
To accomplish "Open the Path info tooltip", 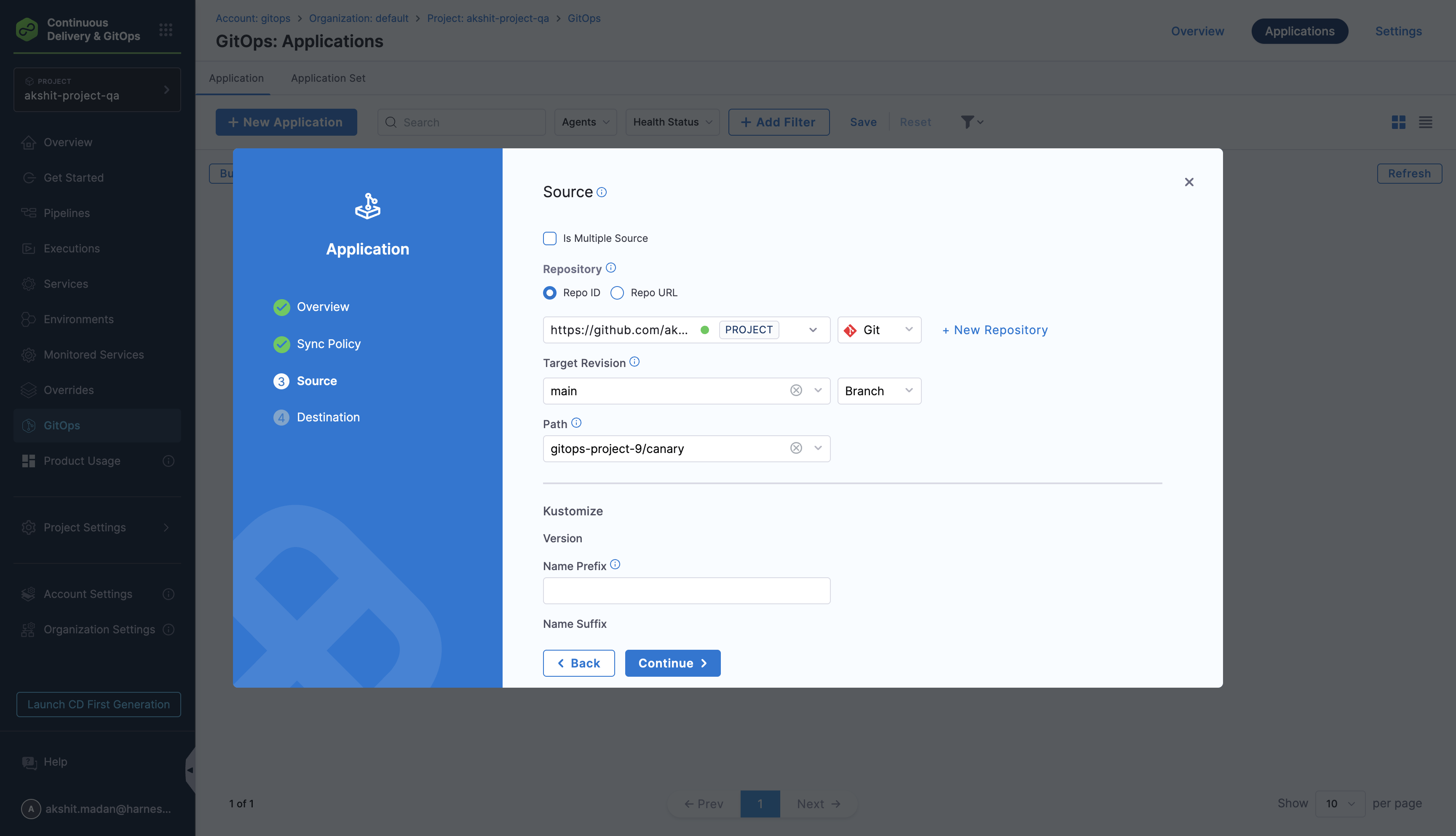I will point(577,423).
